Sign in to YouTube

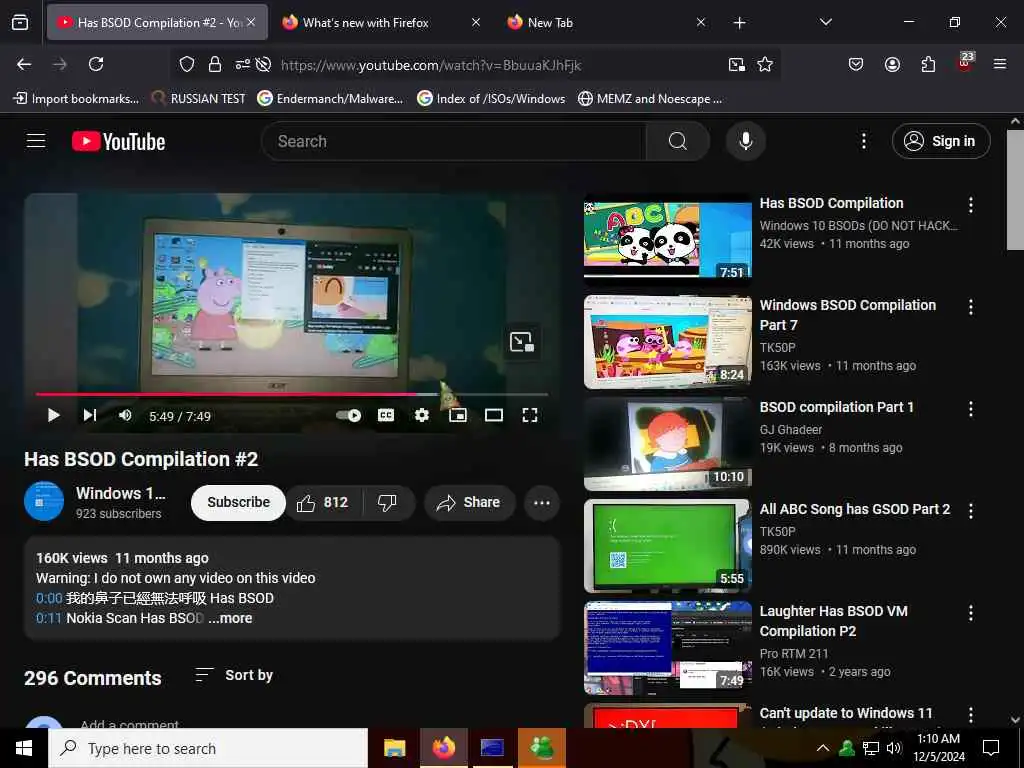coord(941,141)
